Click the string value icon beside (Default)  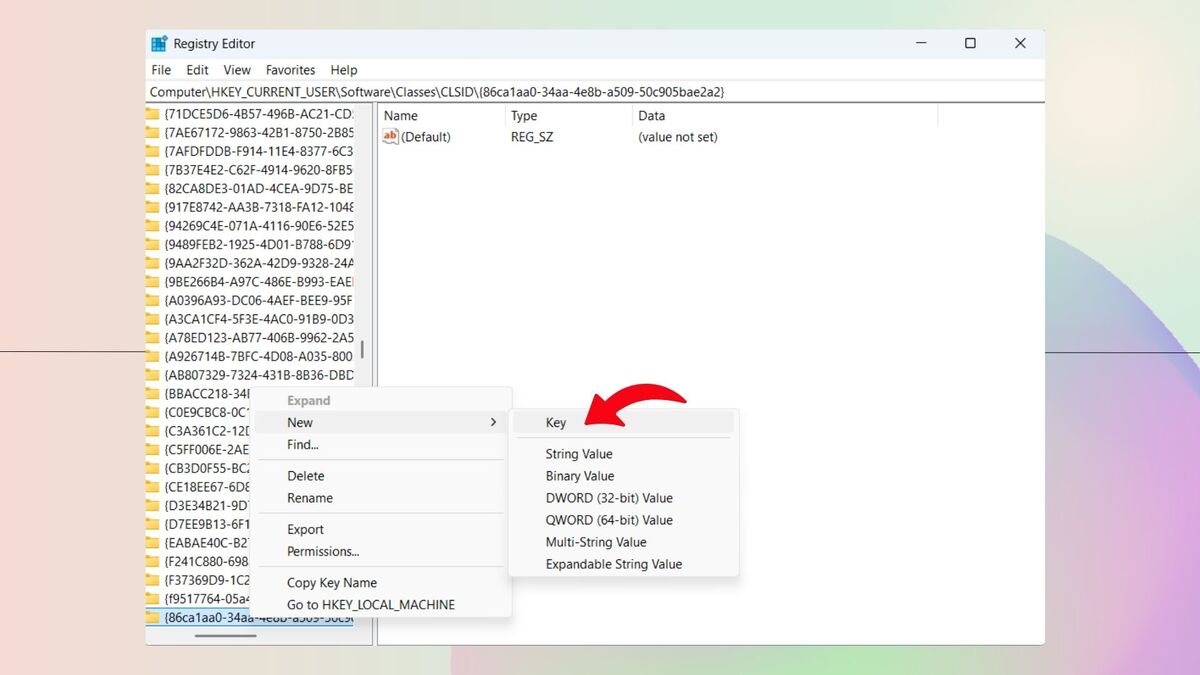tap(391, 137)
